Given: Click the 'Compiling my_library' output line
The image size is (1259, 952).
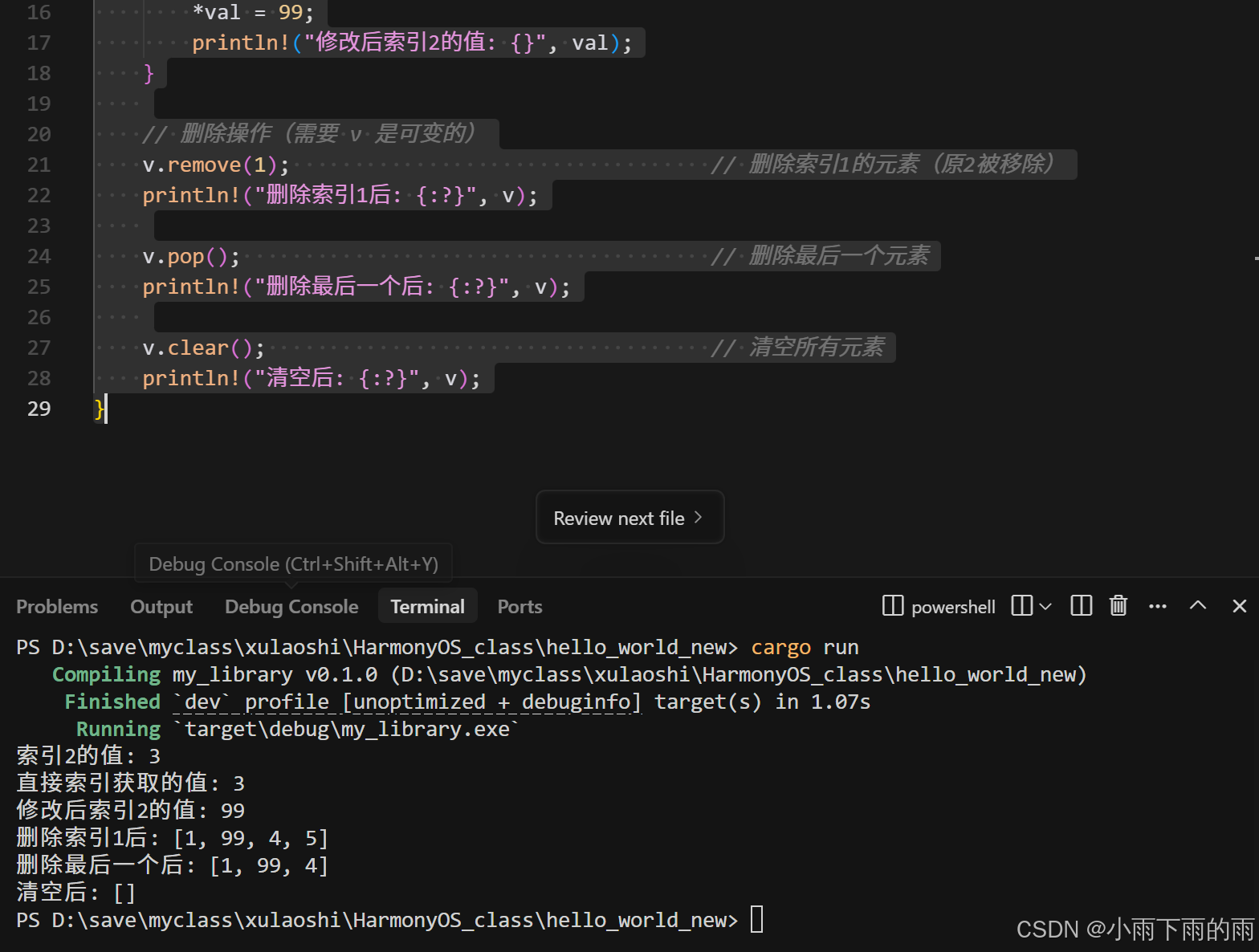Looking at the screenshot, I should pos(569,675).
